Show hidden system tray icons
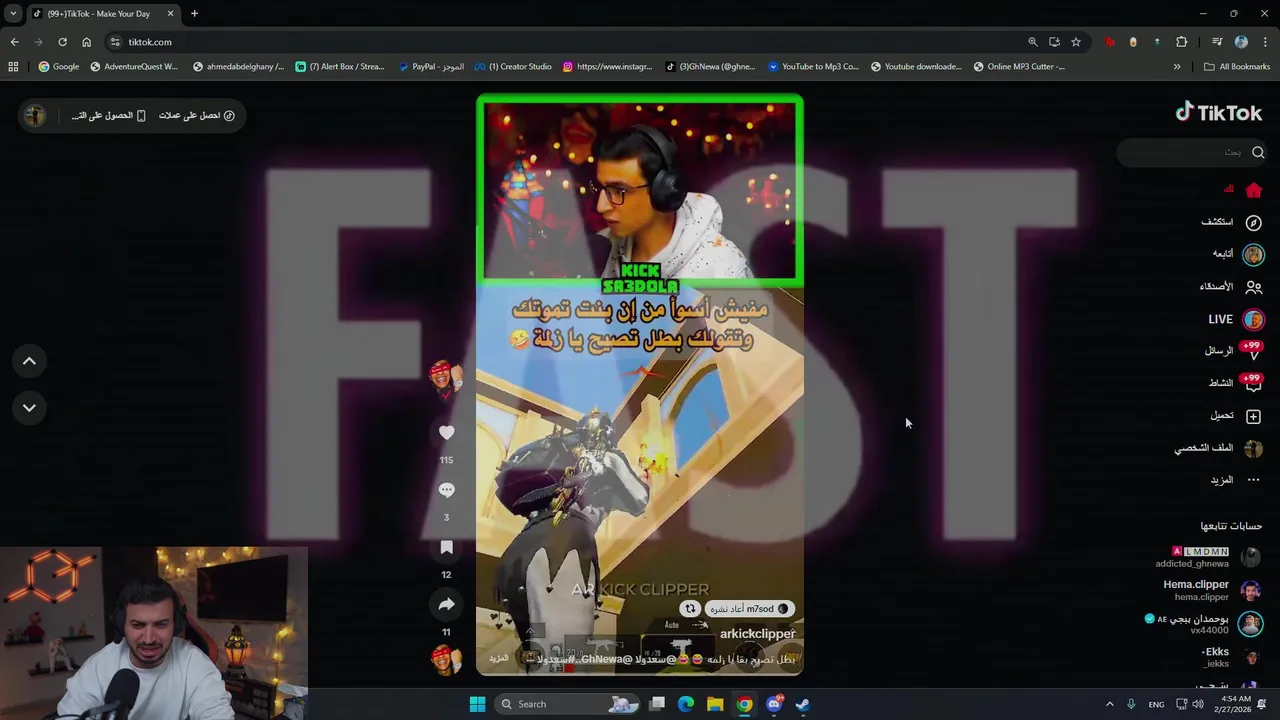The width and height of the screenshot is (1280, 720). coord(1109,704)
